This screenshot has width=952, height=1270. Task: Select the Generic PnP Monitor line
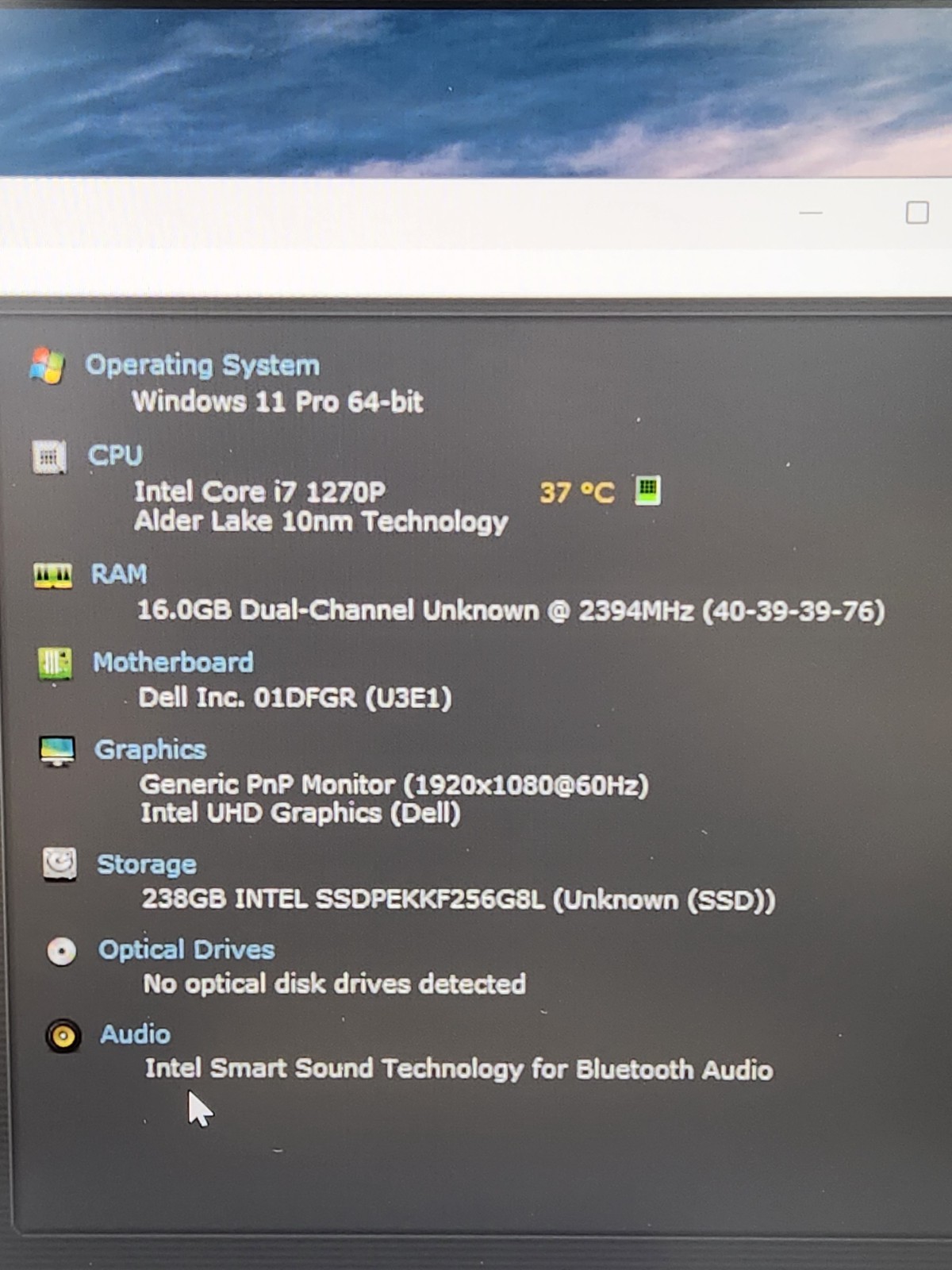pyautogui.click(x=394, y=785)
